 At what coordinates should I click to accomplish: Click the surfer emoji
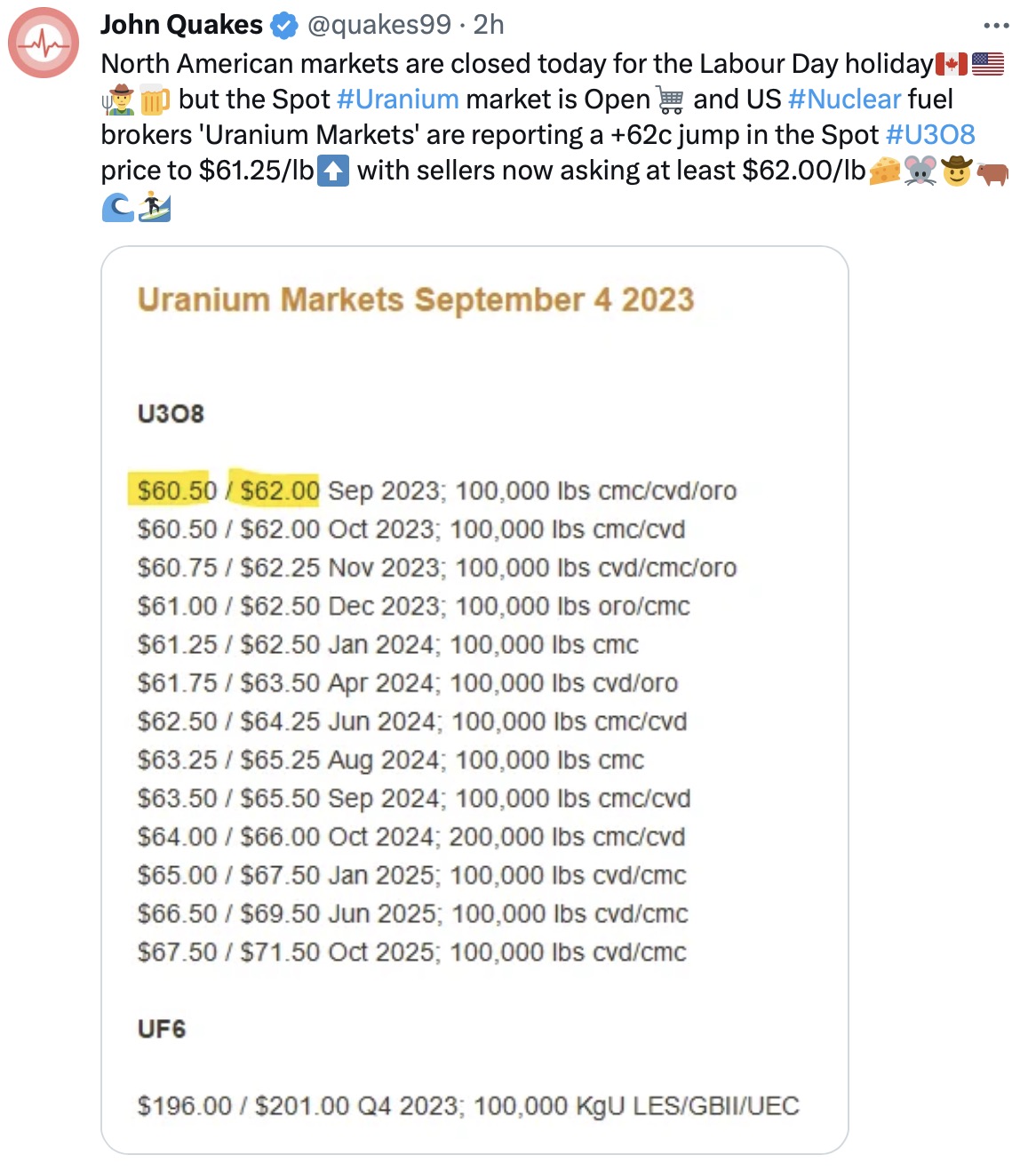[156, 208]
